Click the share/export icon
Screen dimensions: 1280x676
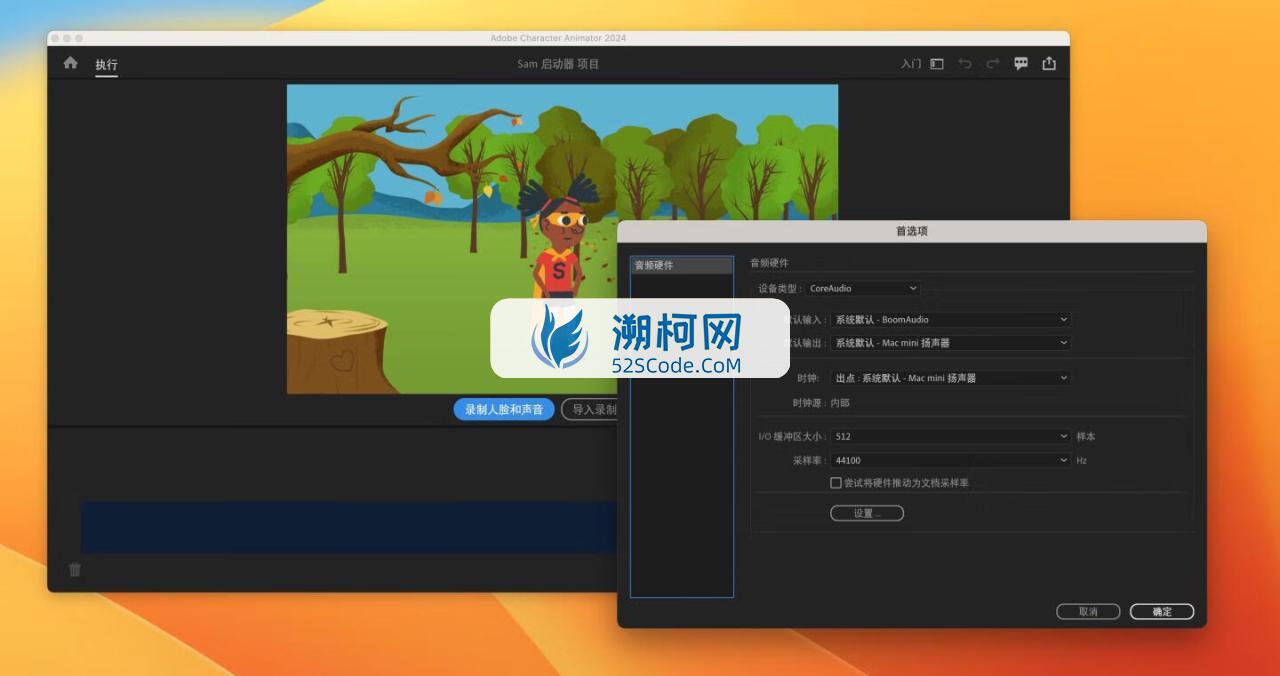click(1049, 63)
